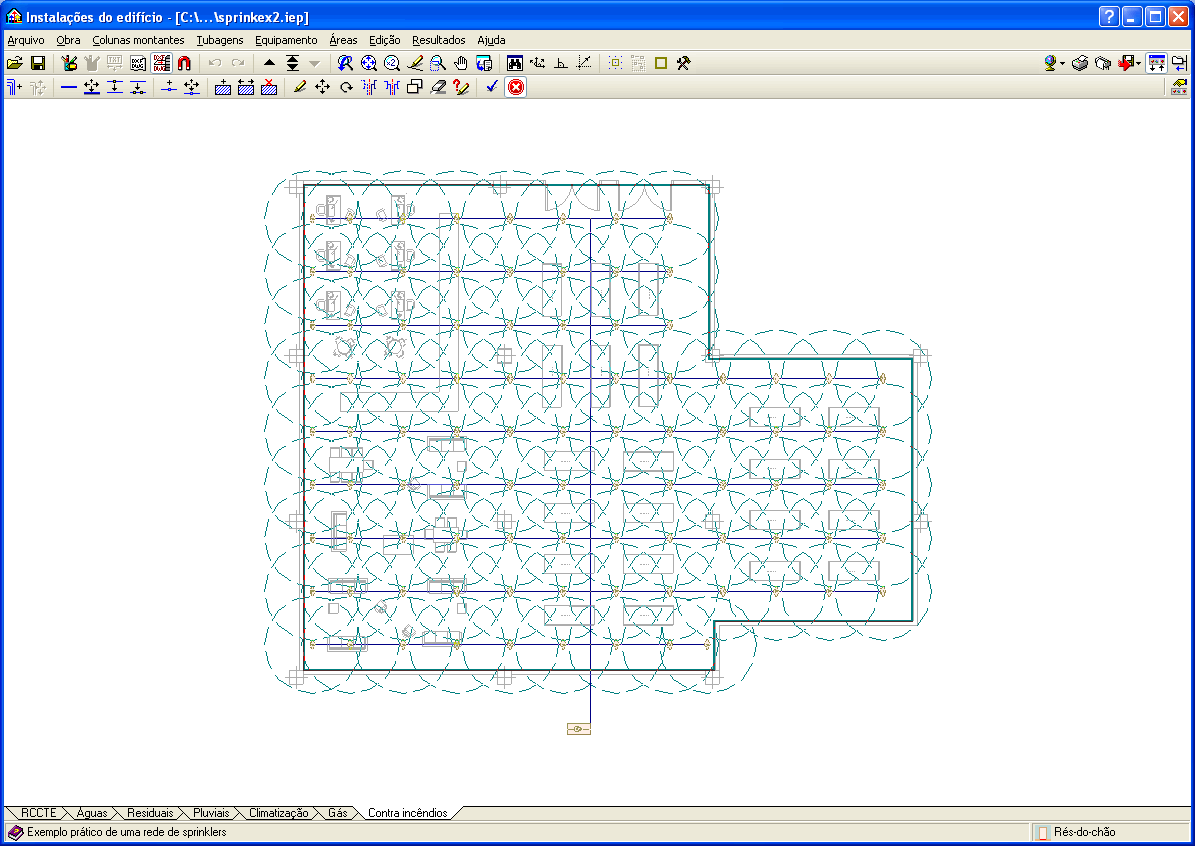
Task: Click the delete hatched area icon with red X
Action: click(269, 87)
